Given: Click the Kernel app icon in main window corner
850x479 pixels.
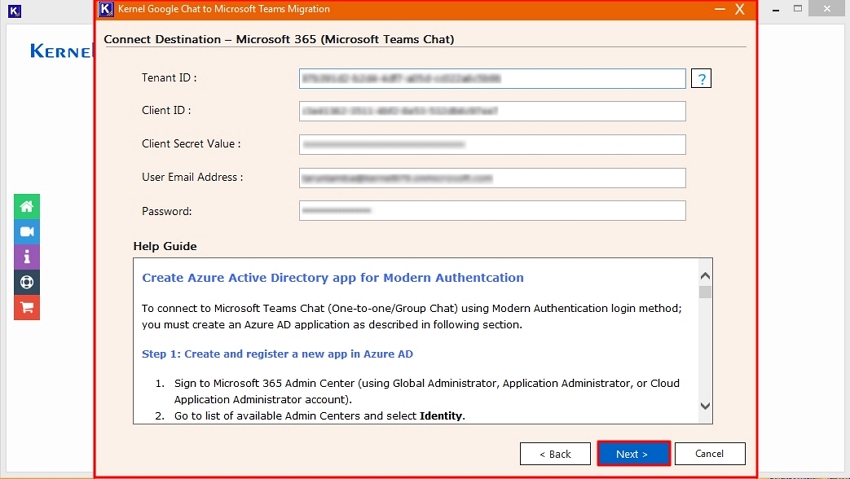Looking at the screenshot, I should tap(15, 11).
